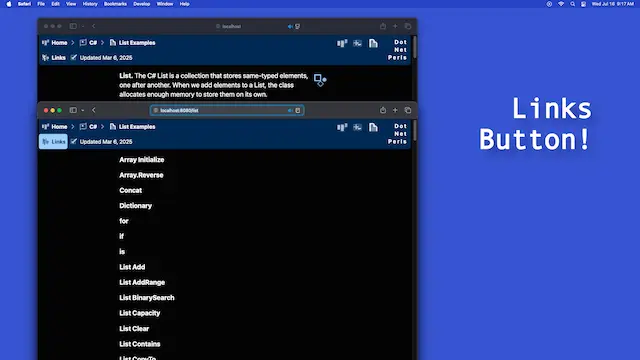
Task: Click the middle header icon in back window
Action: click(x=358, y=43)
